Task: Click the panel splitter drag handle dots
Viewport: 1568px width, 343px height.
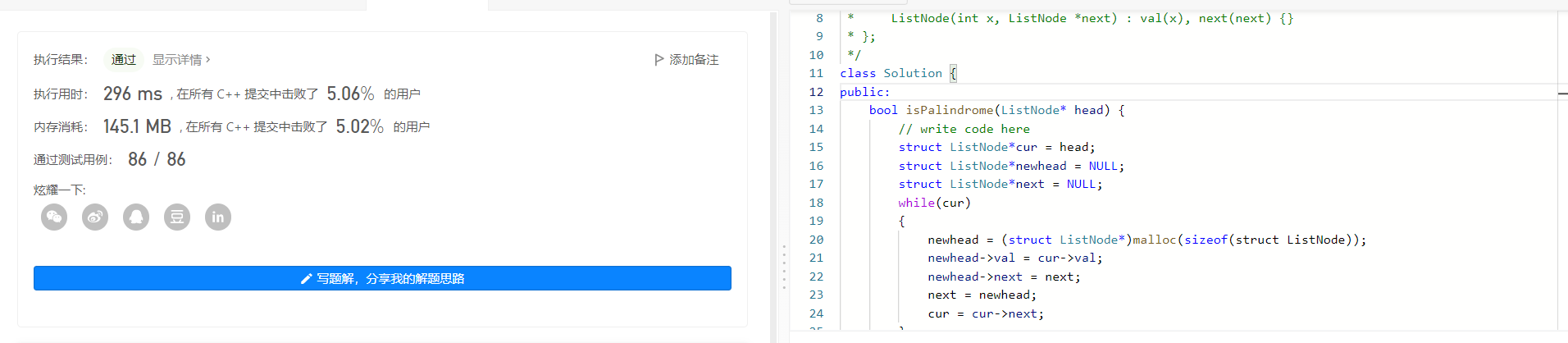Action: 784,267
